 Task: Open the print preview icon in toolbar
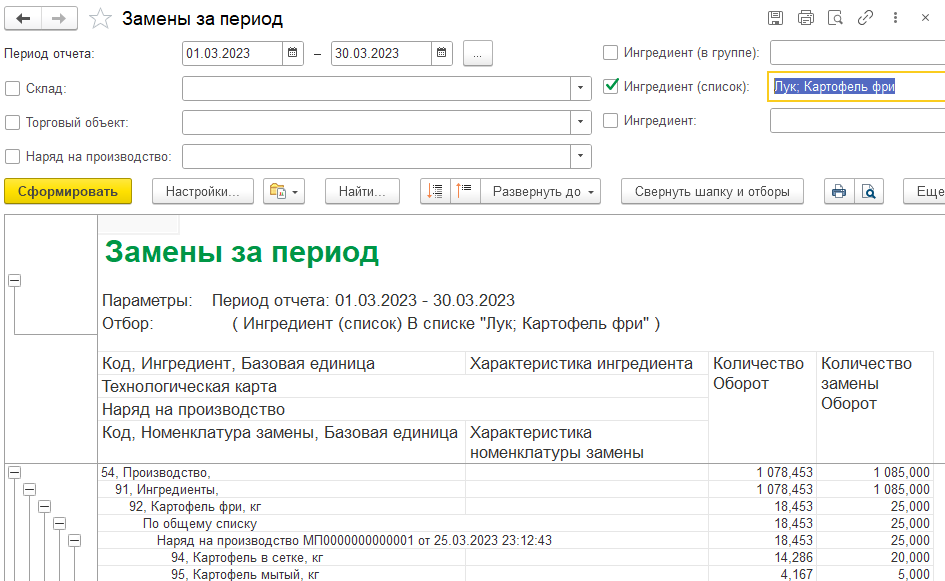[869, 191]
